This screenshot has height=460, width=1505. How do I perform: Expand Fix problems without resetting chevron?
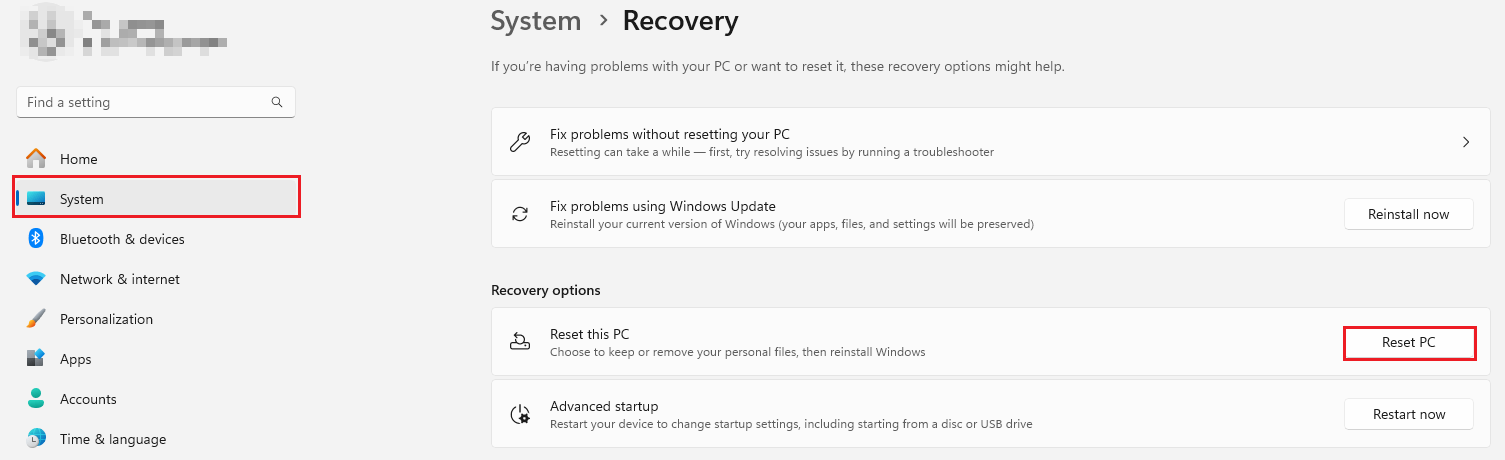tap(1465, 142)
